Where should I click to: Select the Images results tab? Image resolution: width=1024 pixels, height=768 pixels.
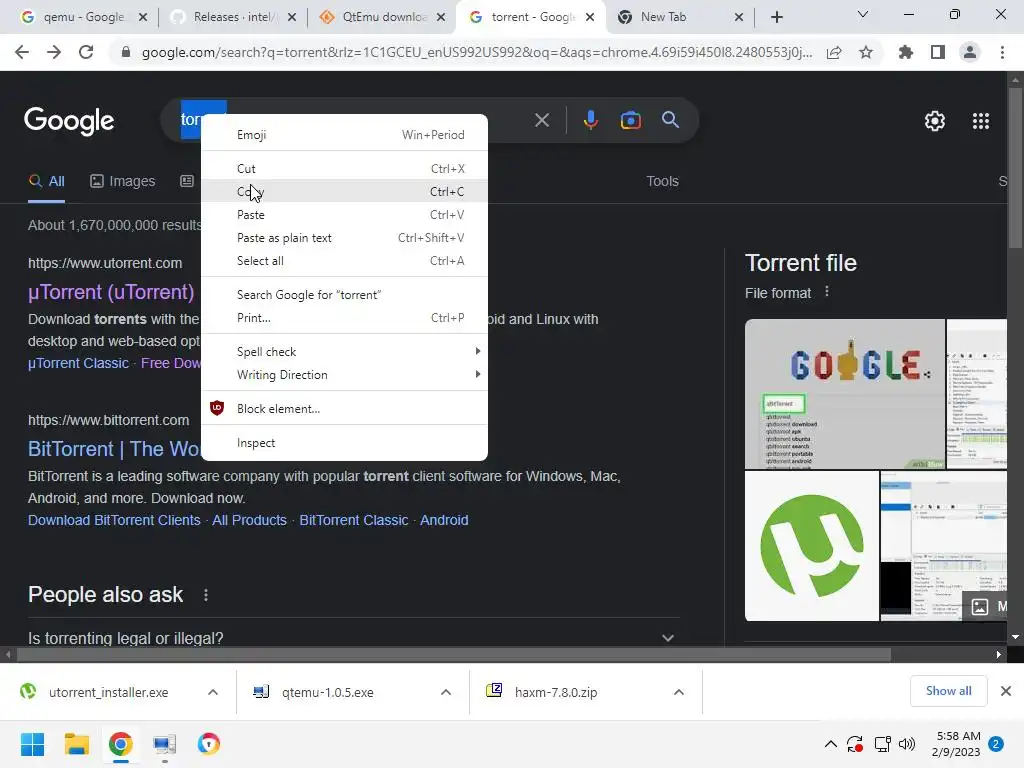(x=122, y=181)
